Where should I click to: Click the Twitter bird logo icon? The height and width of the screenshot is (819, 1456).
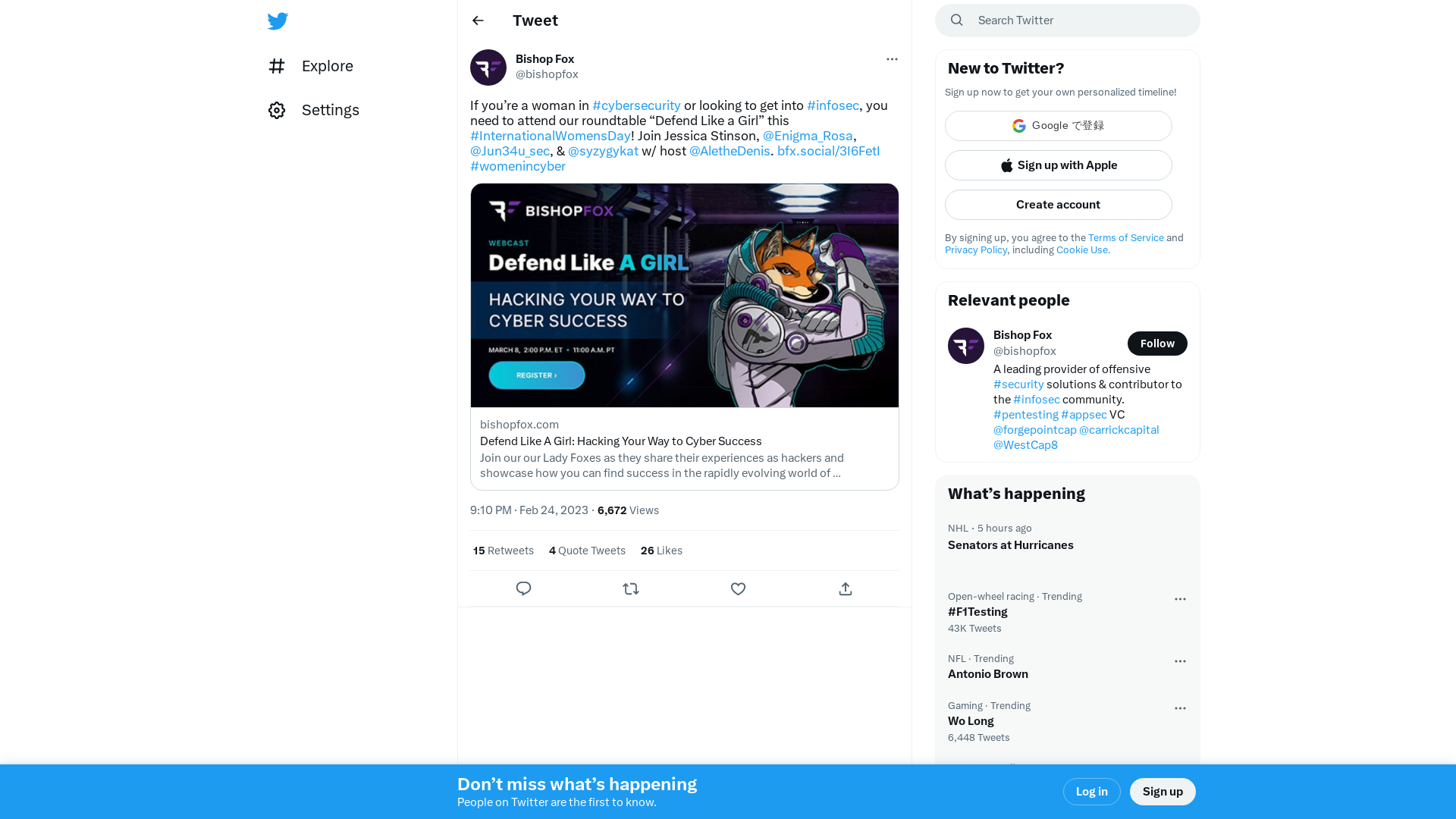tap(277, 21)
